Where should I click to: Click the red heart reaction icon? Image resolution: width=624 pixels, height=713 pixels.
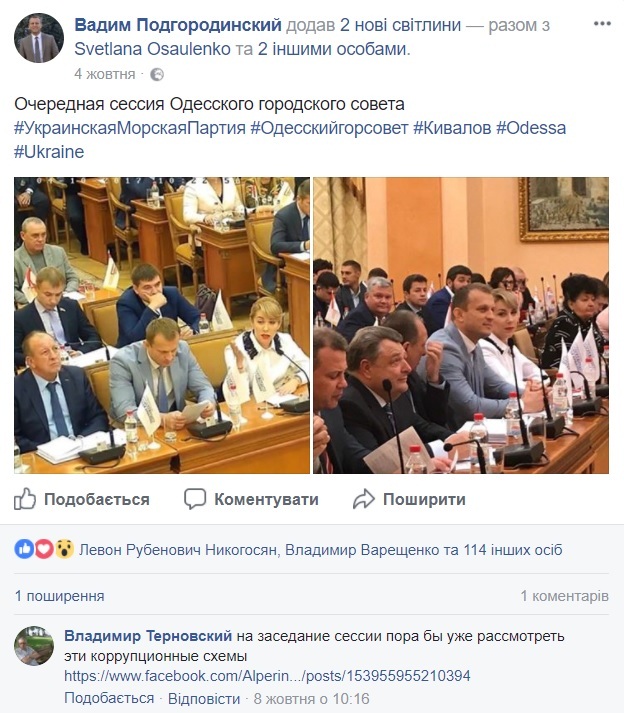coord(44,549)
